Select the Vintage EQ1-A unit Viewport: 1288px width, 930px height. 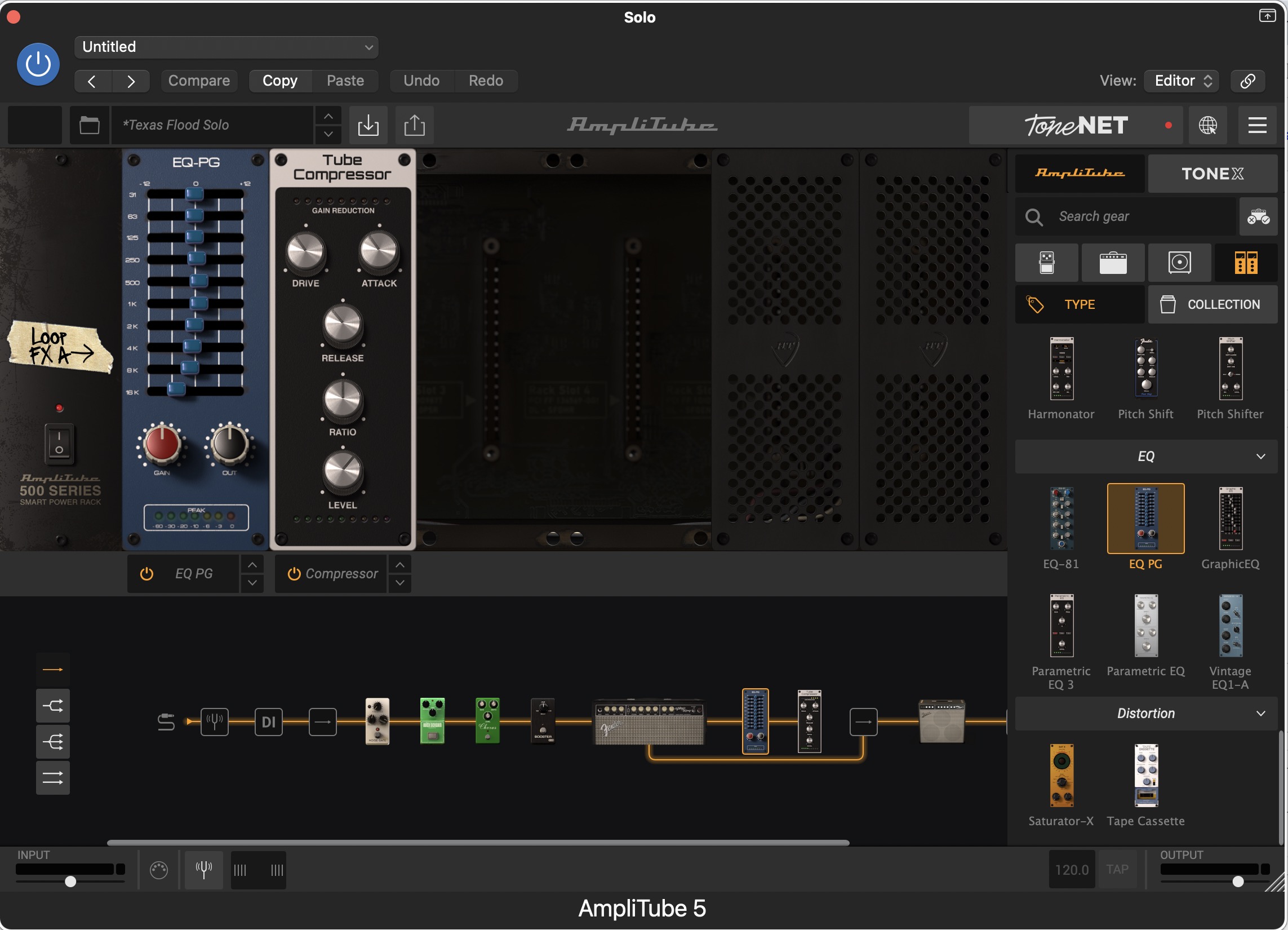pos(1230,641)
